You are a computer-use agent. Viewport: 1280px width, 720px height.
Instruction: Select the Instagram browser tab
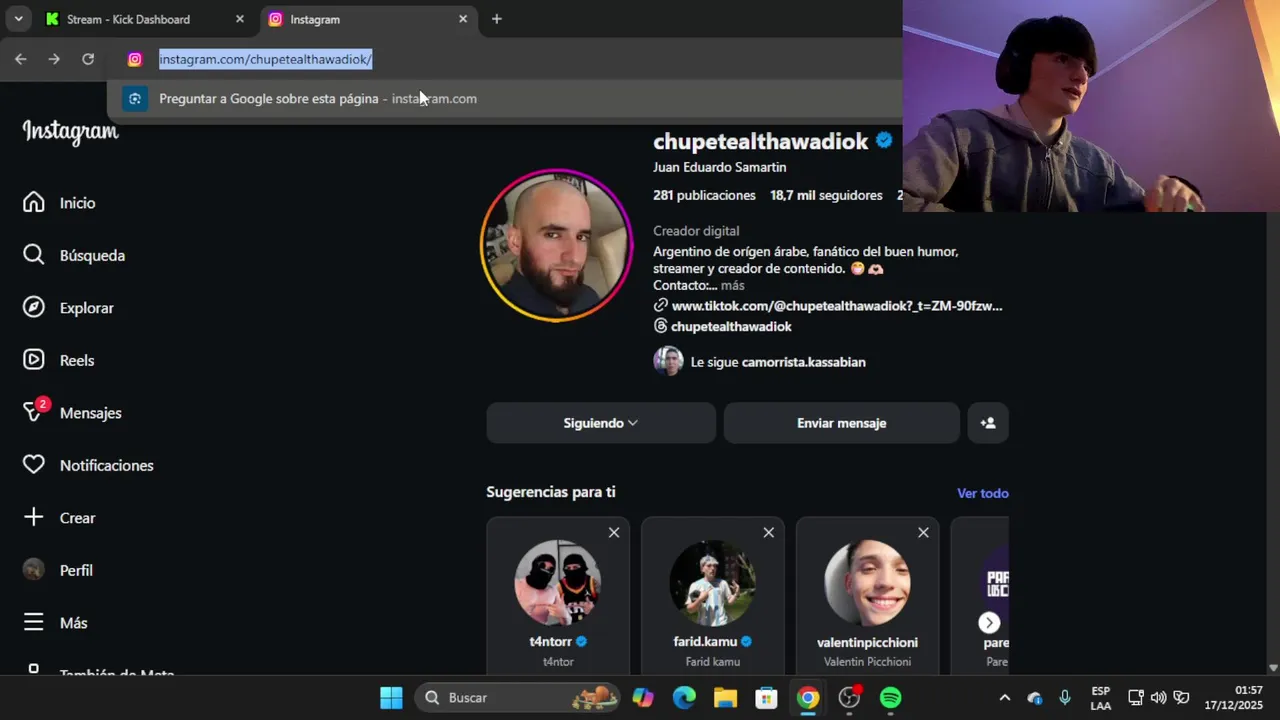coord(368,19)
